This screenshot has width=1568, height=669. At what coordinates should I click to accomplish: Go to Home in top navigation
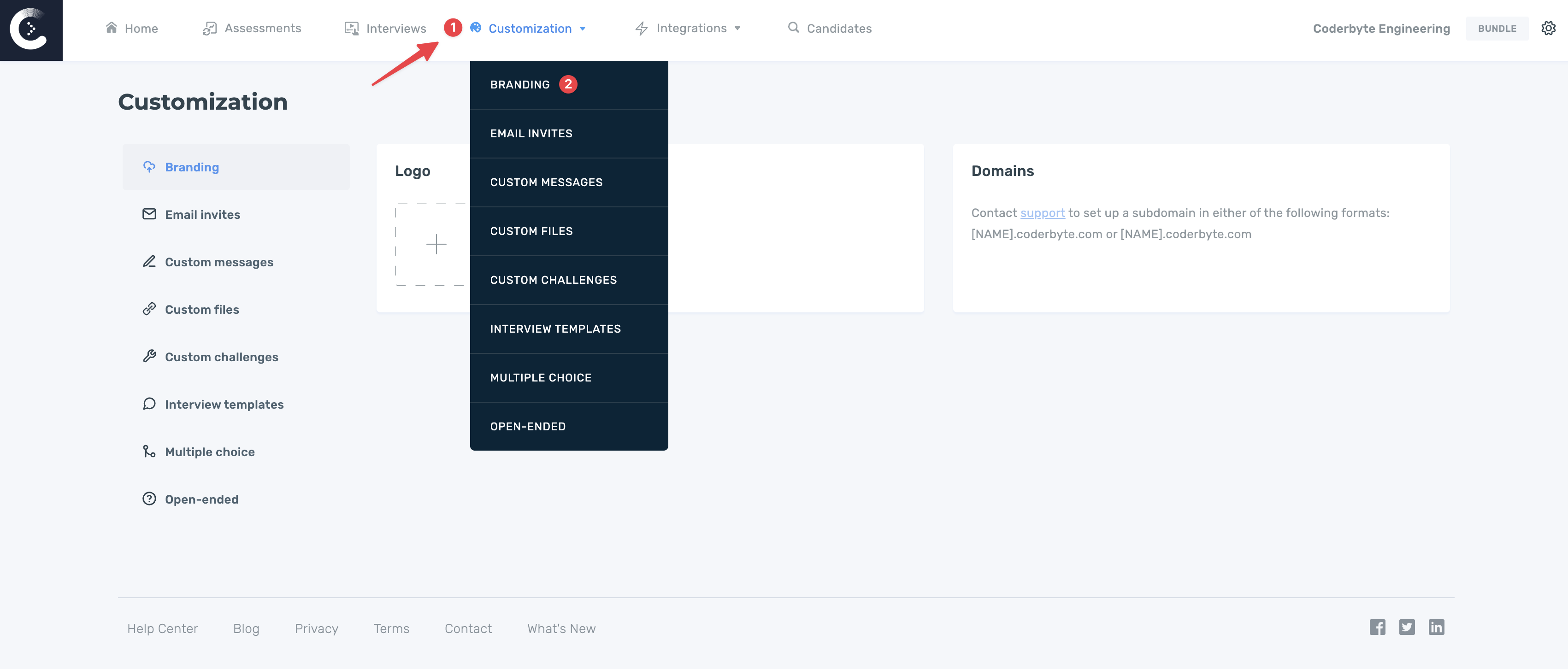coord(141,29)
